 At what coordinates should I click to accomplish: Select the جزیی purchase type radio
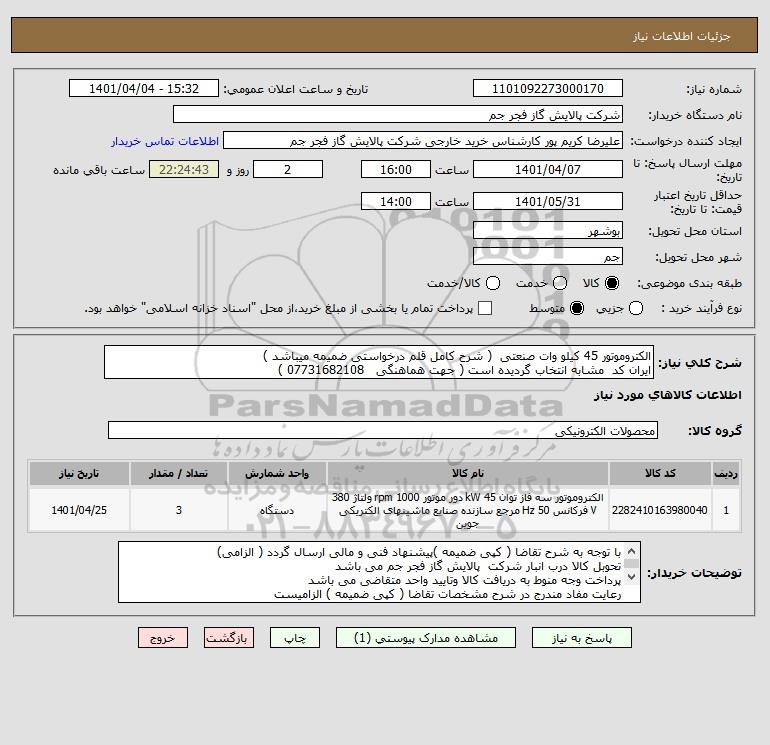click(636, 308)
